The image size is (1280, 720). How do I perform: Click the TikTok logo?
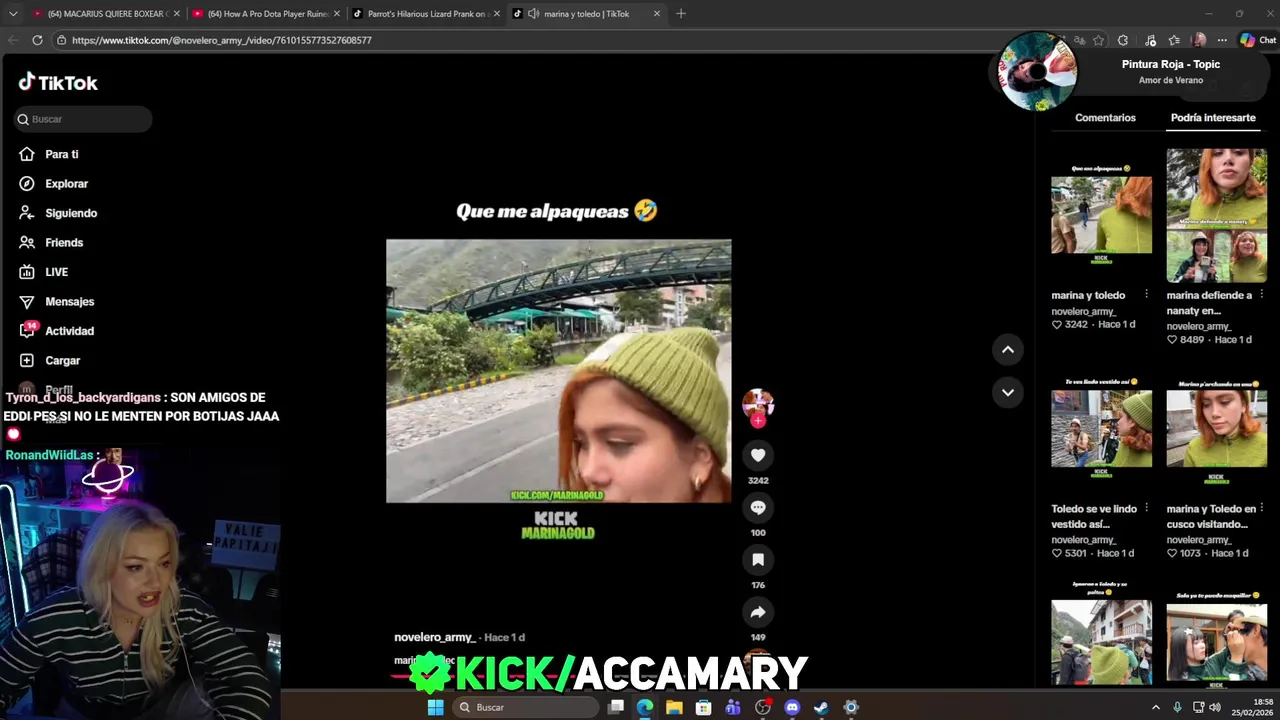[58, 83]
